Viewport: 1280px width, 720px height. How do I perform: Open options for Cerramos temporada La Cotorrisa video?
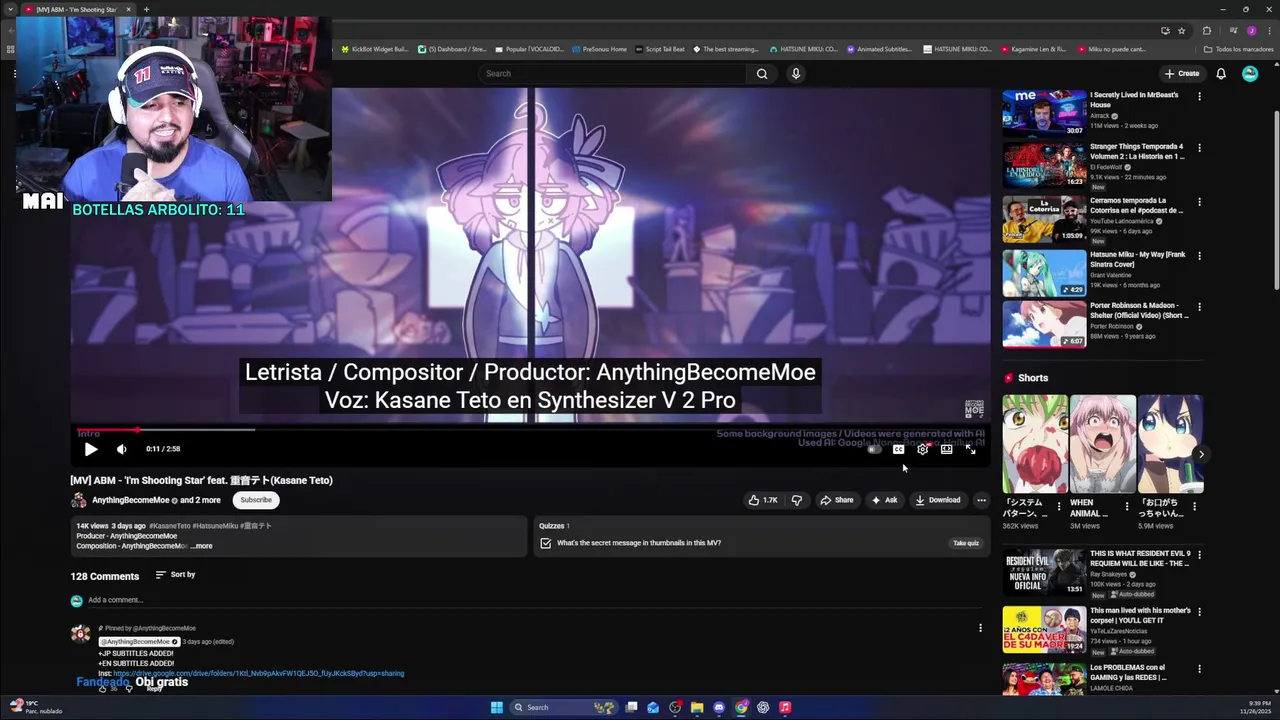tap(1199, 202)
